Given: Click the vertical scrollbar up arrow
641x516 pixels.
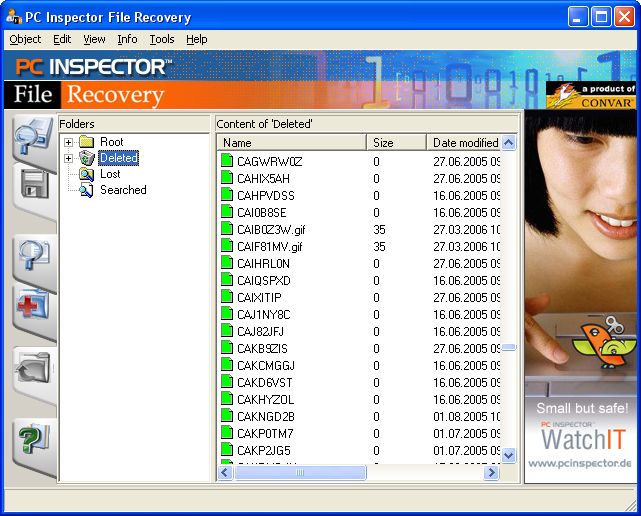Looking at the screenshot, I should click(x=509, y=143).
